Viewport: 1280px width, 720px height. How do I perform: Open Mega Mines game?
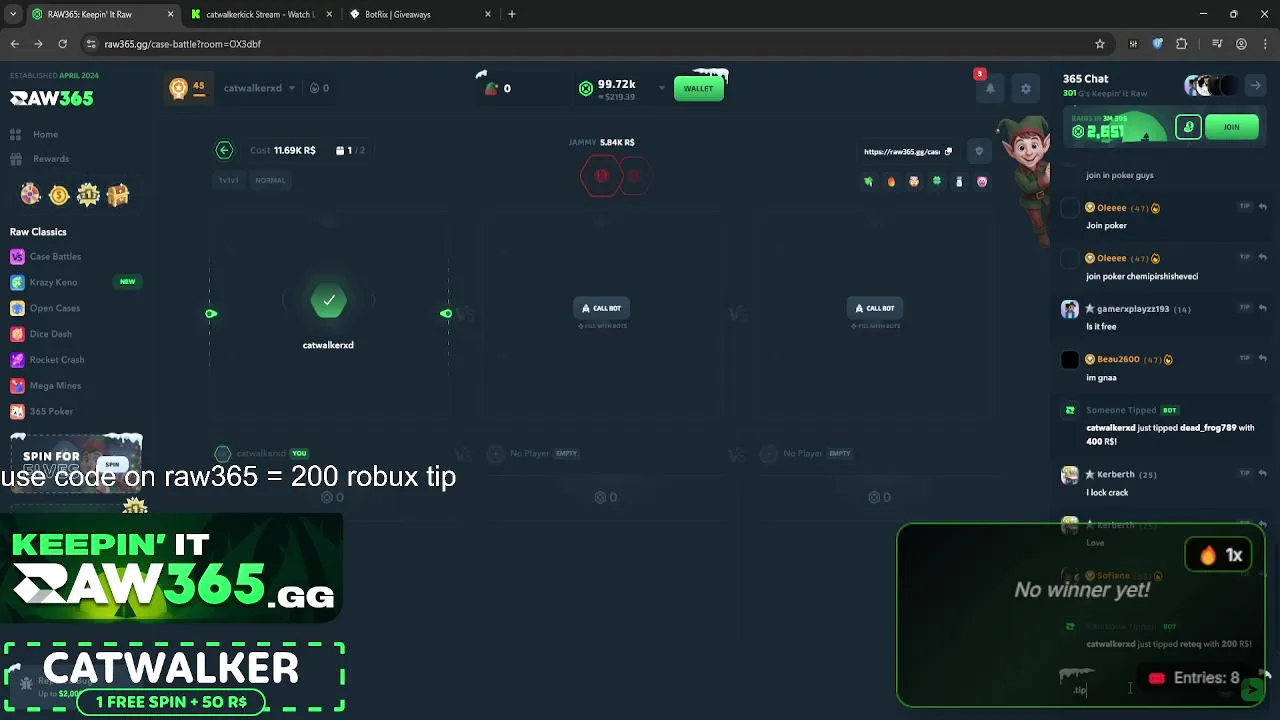46,386
